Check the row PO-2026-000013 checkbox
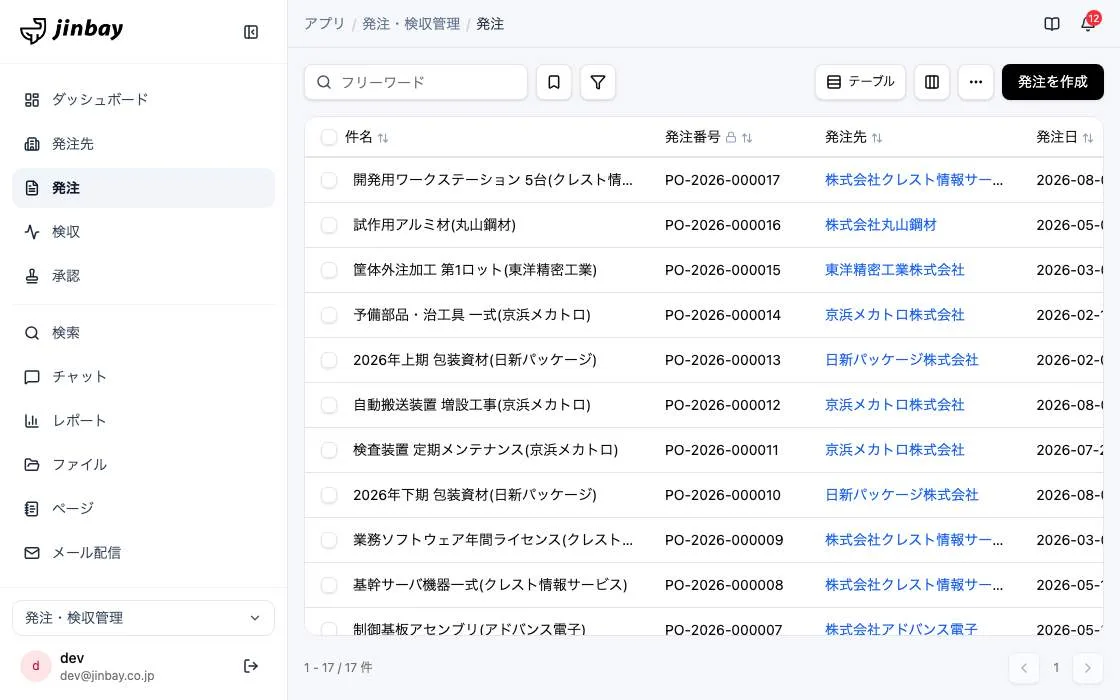Viewport: 1120px width, 700px height. point(329,360)
